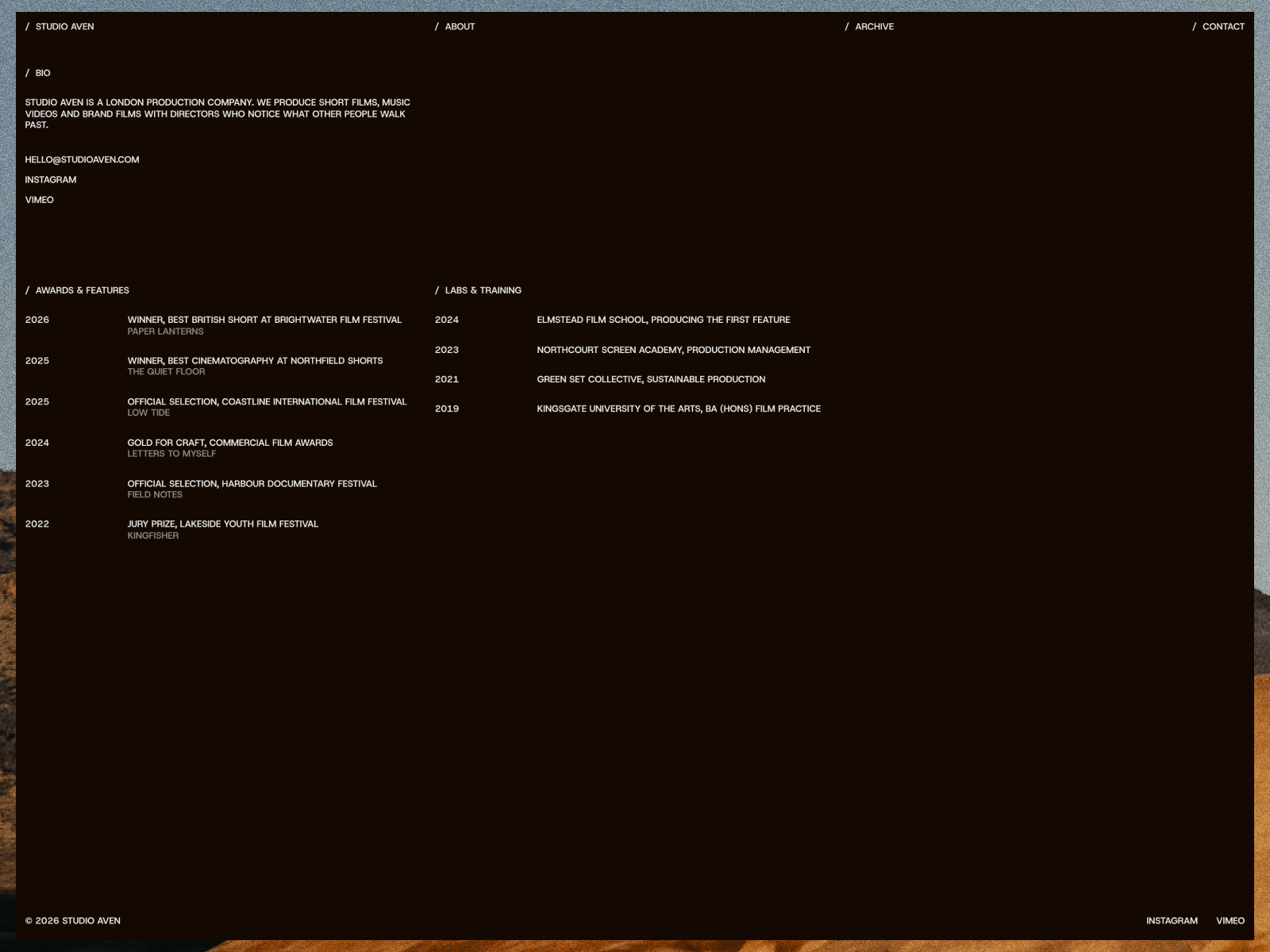Select the Bio section heading
1270x952 pixels.
[37, 73]
